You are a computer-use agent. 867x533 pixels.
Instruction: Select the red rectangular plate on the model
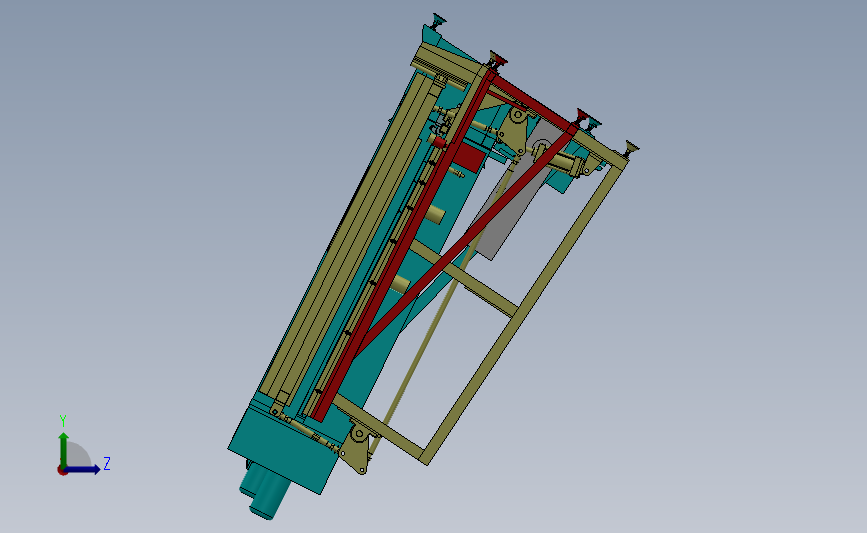click(471, 157)
